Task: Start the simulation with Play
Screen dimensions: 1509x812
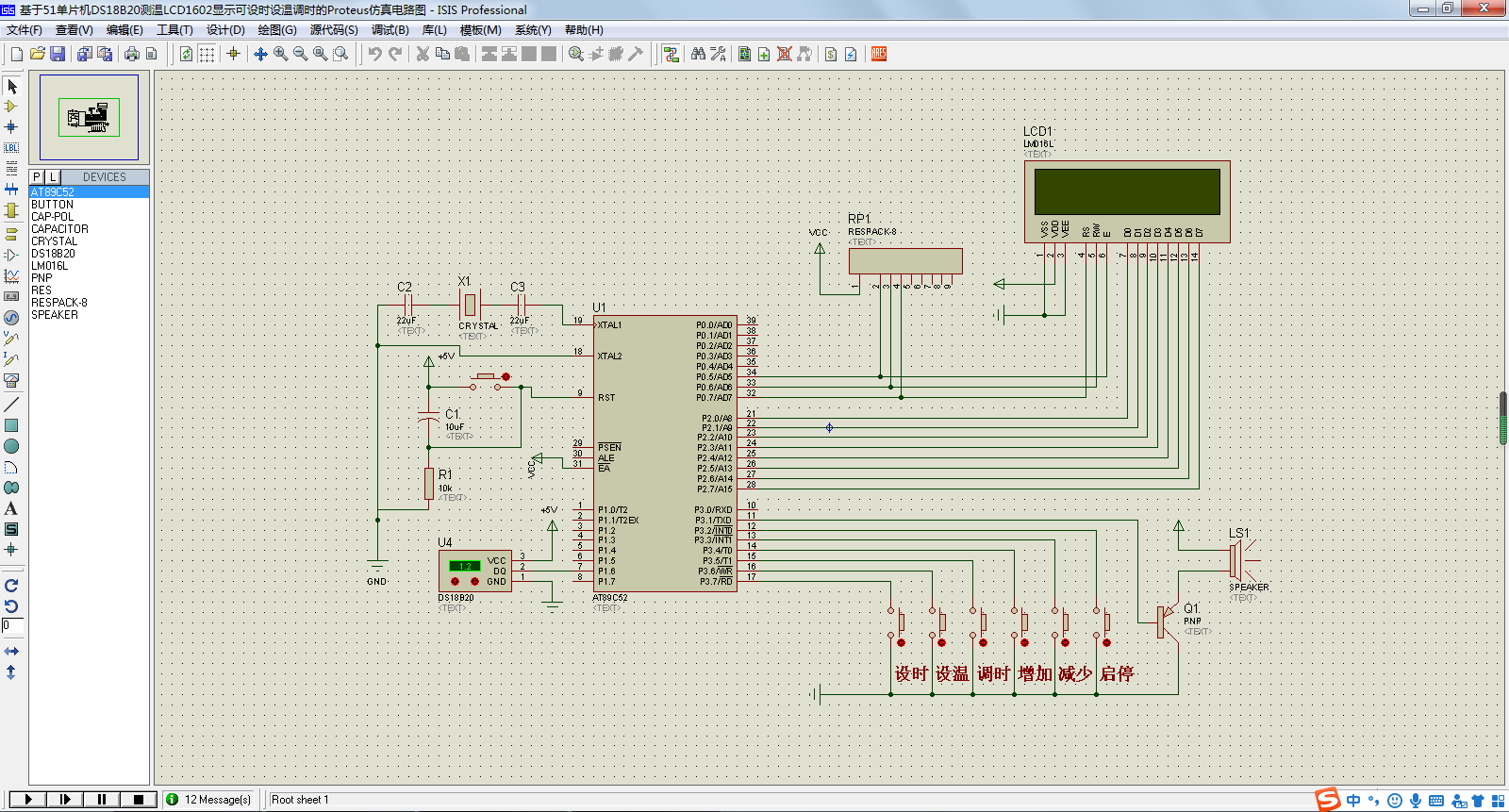Action: click(27, 799)
